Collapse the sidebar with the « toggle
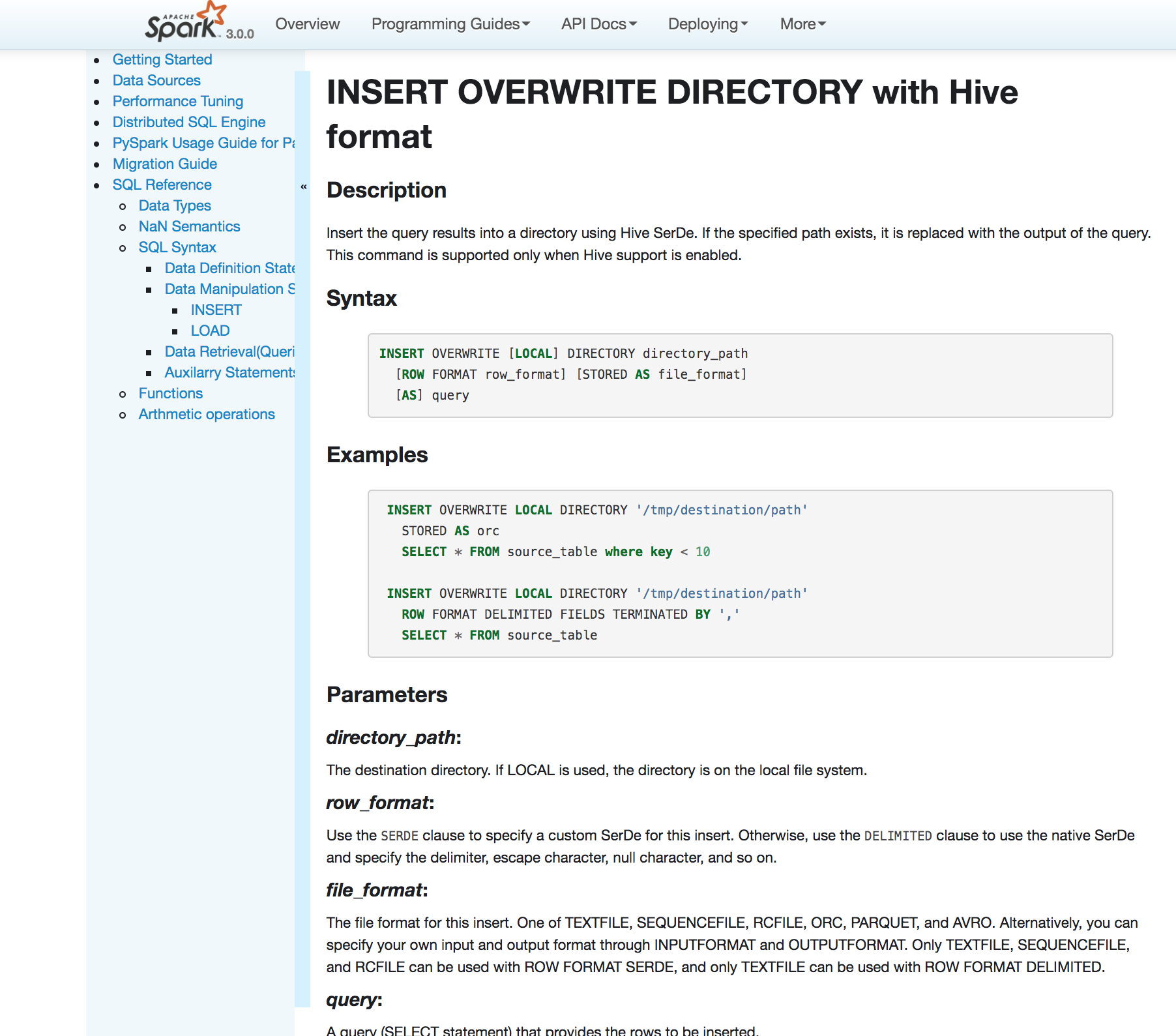Viewport: 1176px width, 1036px height. [x=303, y=186]
